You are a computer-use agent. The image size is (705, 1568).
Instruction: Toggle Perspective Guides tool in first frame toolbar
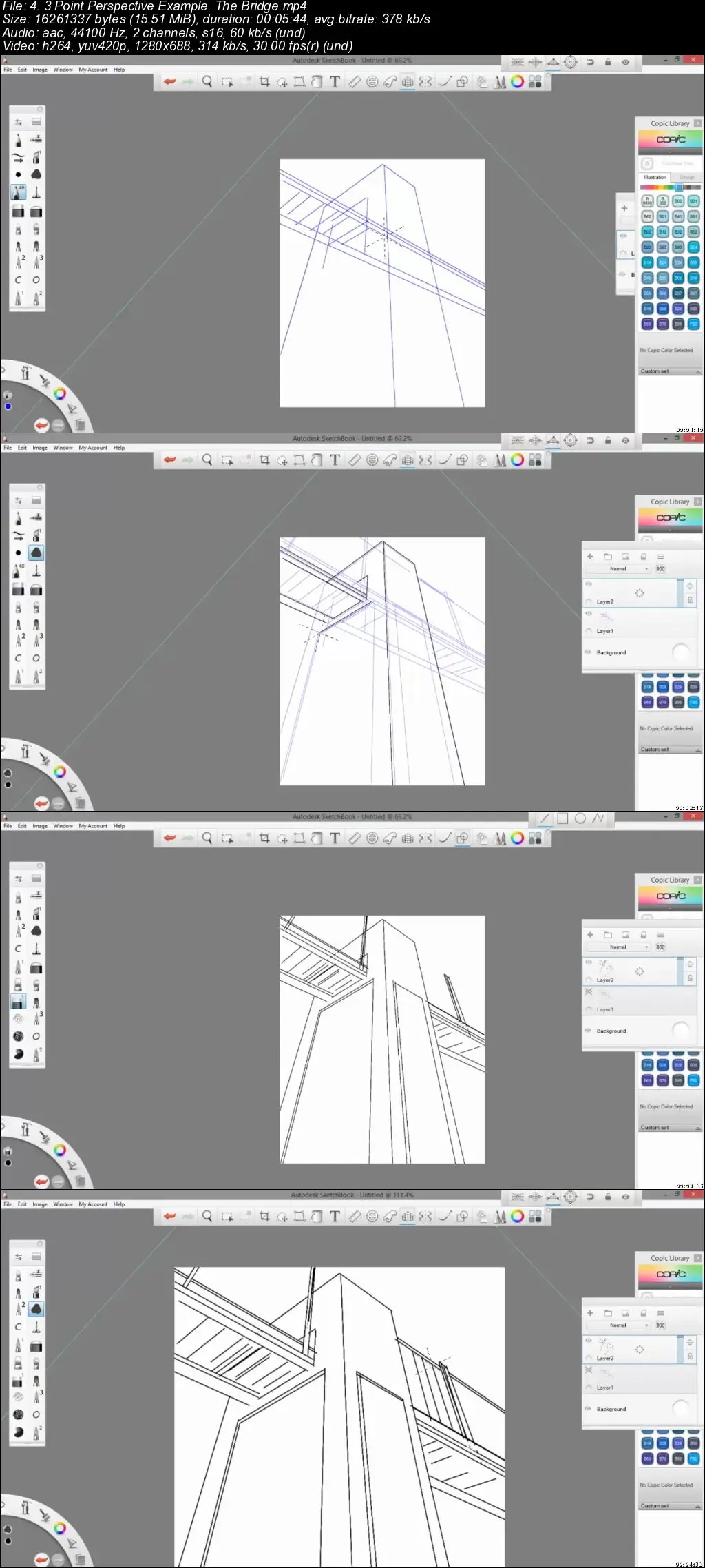(x=408, y=82)
